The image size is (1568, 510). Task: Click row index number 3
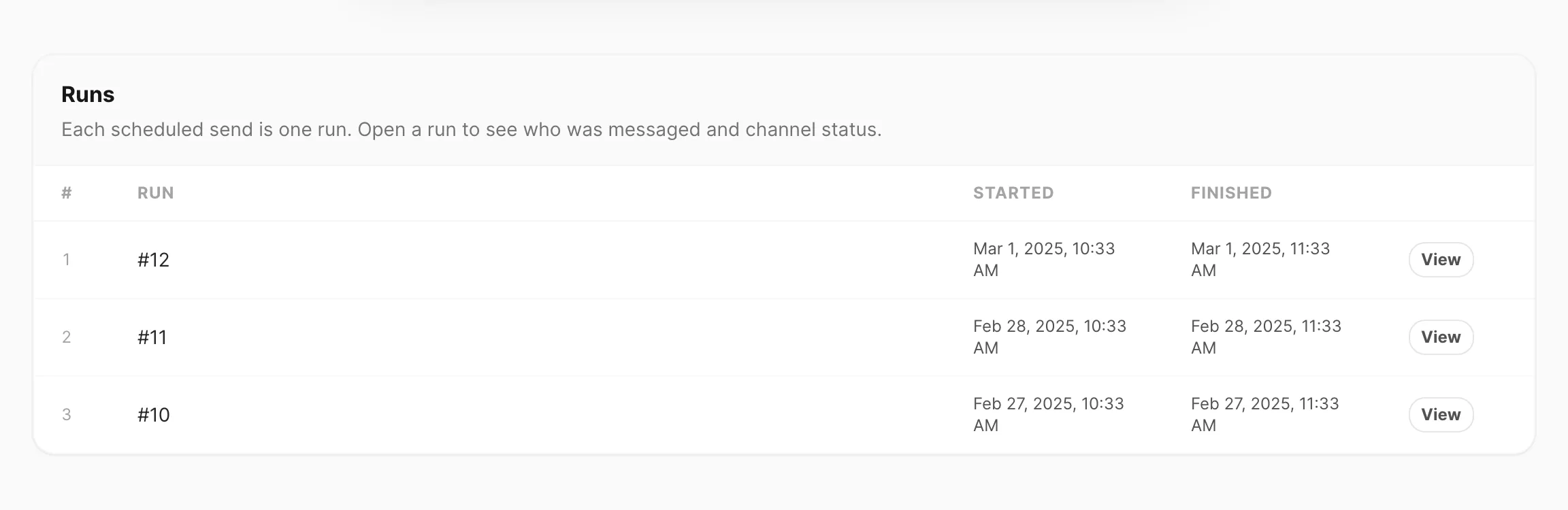[67, 415]
